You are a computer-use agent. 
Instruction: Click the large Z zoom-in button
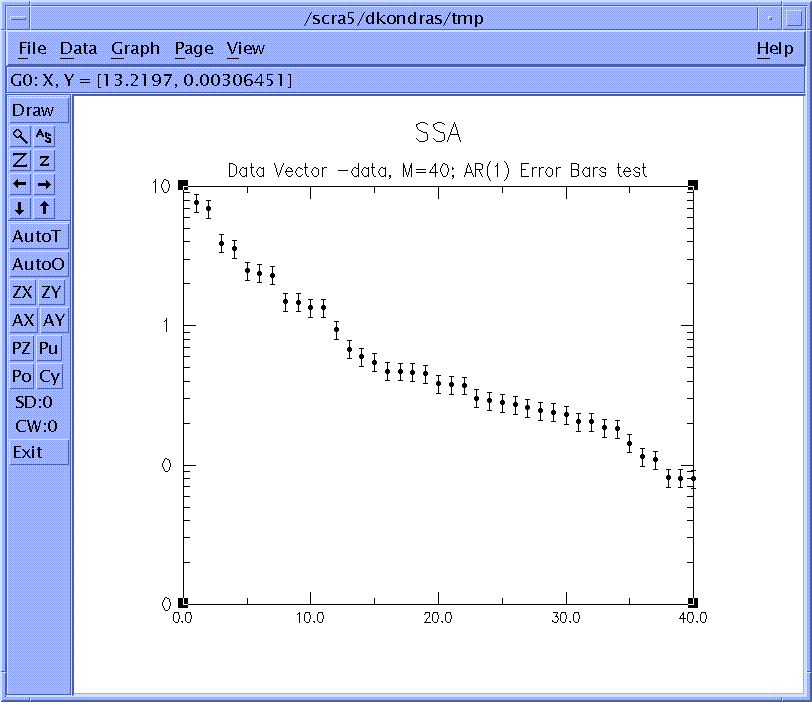tap(21, 160)
